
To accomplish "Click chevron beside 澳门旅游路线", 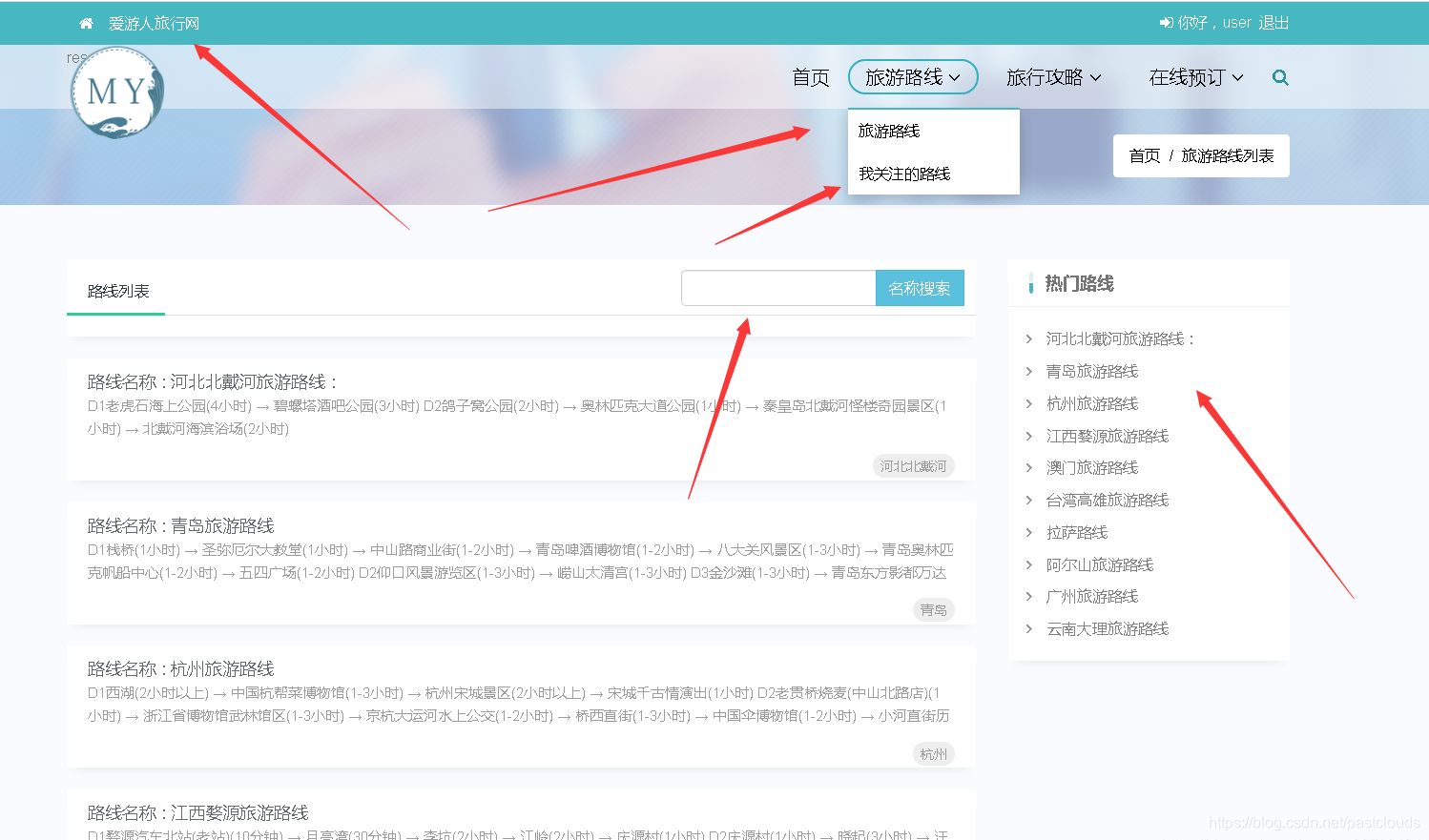I will tap(1028, 467).
